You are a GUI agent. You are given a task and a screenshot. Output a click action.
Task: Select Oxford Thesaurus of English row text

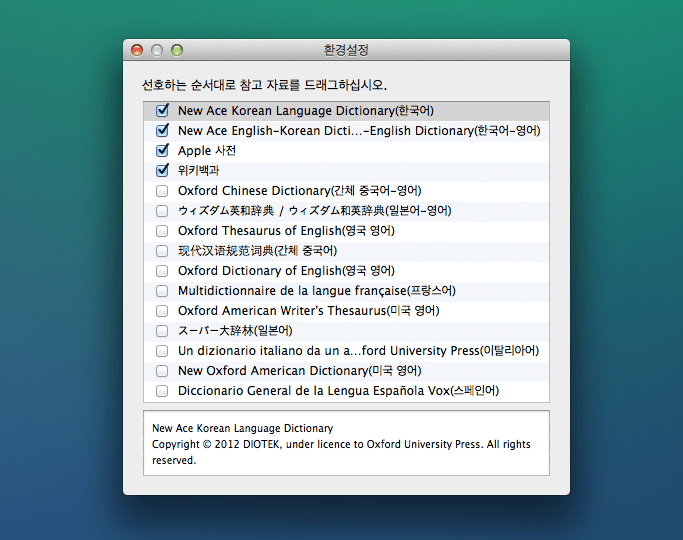pos(286,231)
